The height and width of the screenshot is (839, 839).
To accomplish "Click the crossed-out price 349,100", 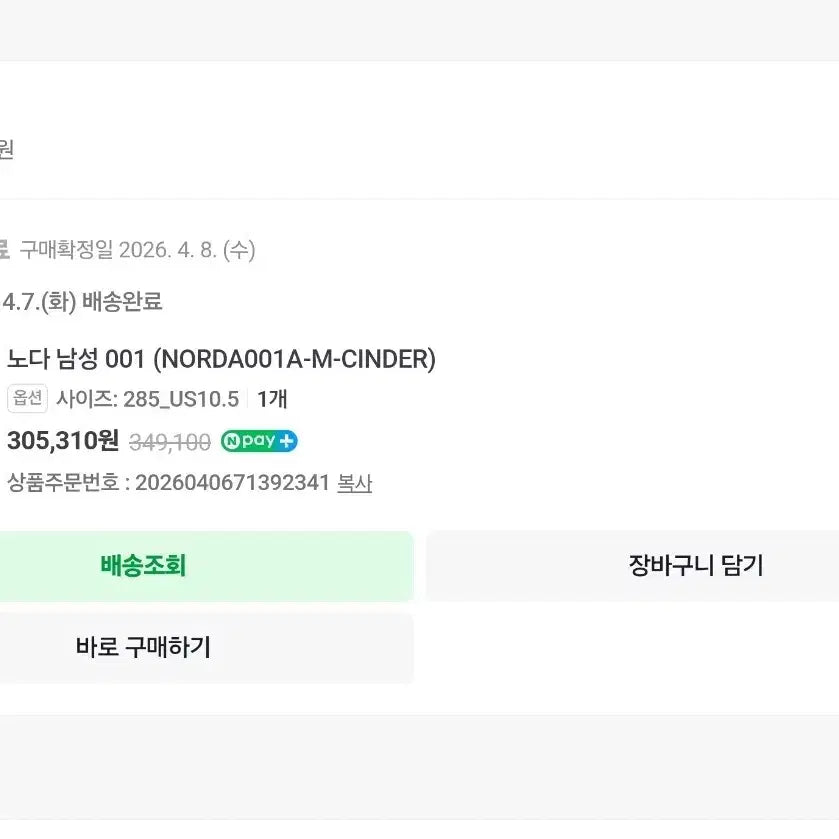I will [170, 443].
